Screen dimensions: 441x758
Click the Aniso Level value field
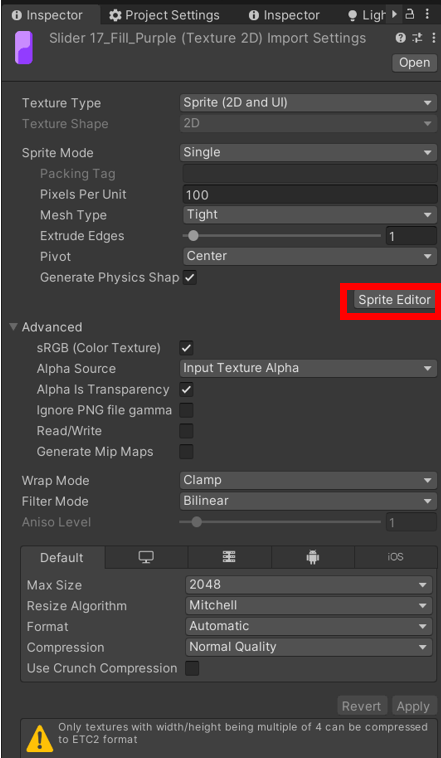[412, 522]
